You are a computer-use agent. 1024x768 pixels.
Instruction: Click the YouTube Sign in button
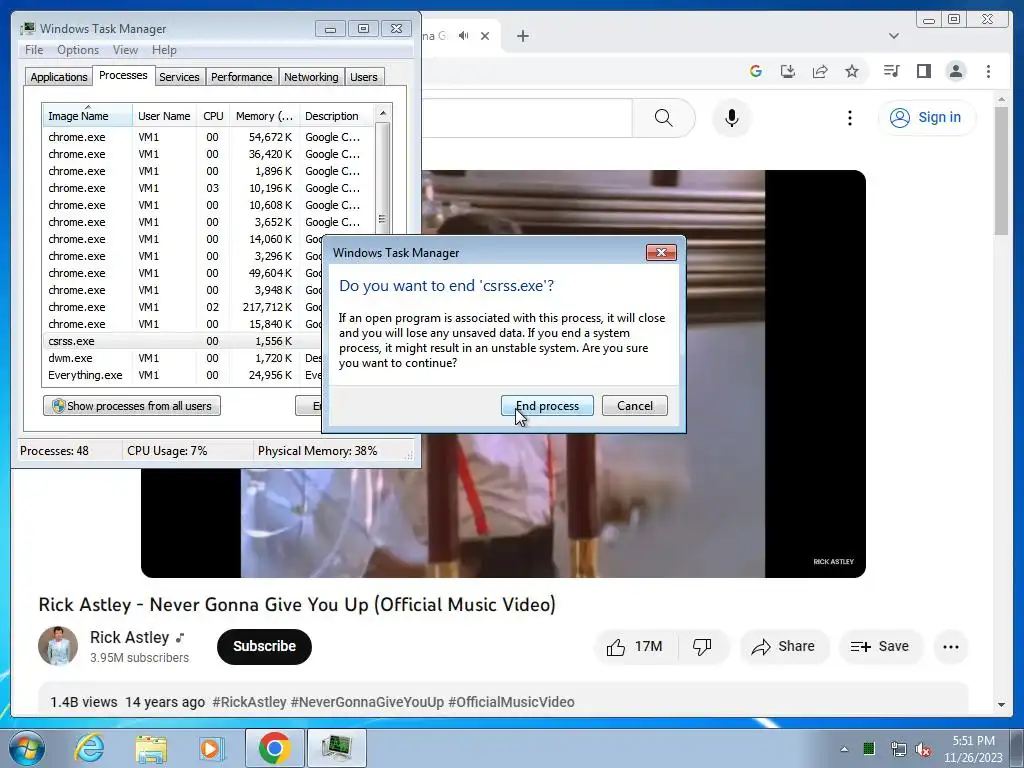pyautogui.click(x=927, y=118)
